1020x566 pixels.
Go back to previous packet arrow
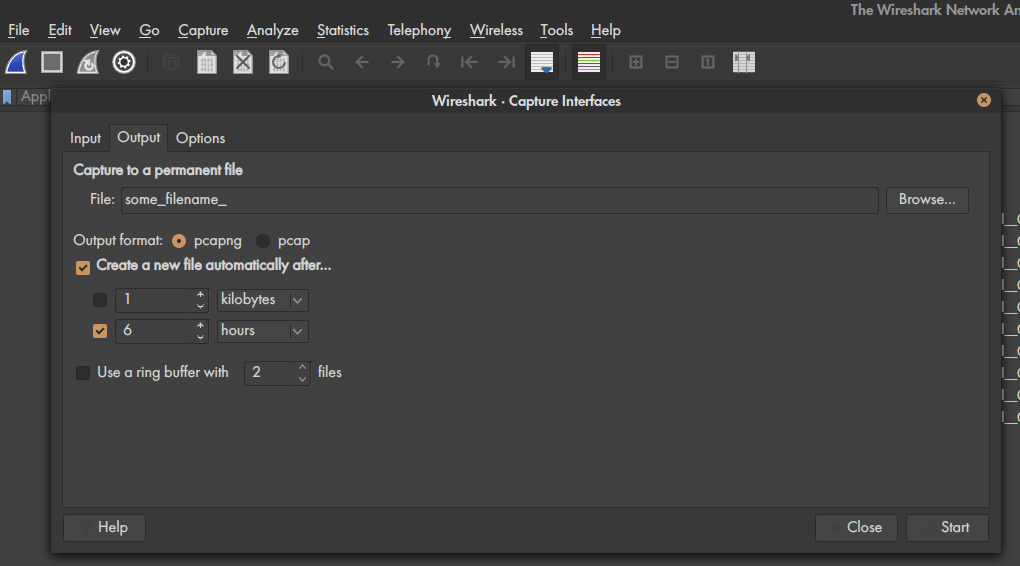pyautogui.click(x=362, y=62)
